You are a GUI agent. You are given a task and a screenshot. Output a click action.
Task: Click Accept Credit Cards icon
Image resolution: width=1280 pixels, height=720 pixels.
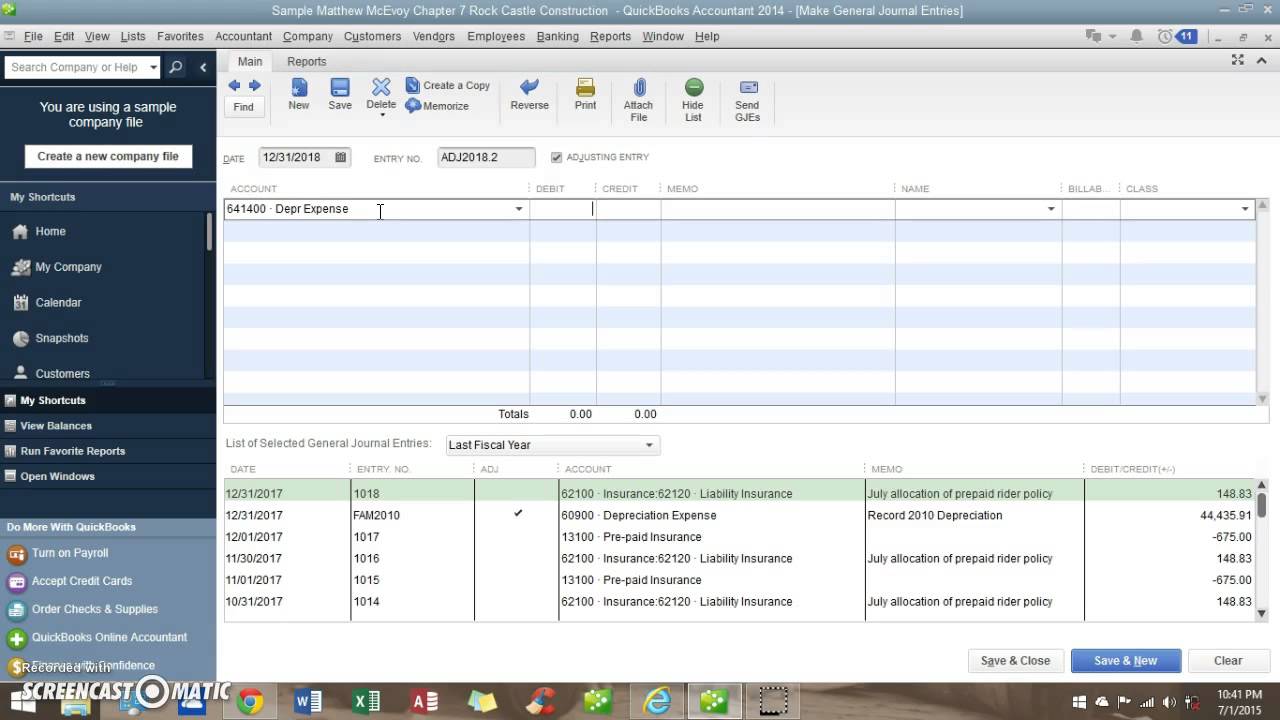coord(16,581)
